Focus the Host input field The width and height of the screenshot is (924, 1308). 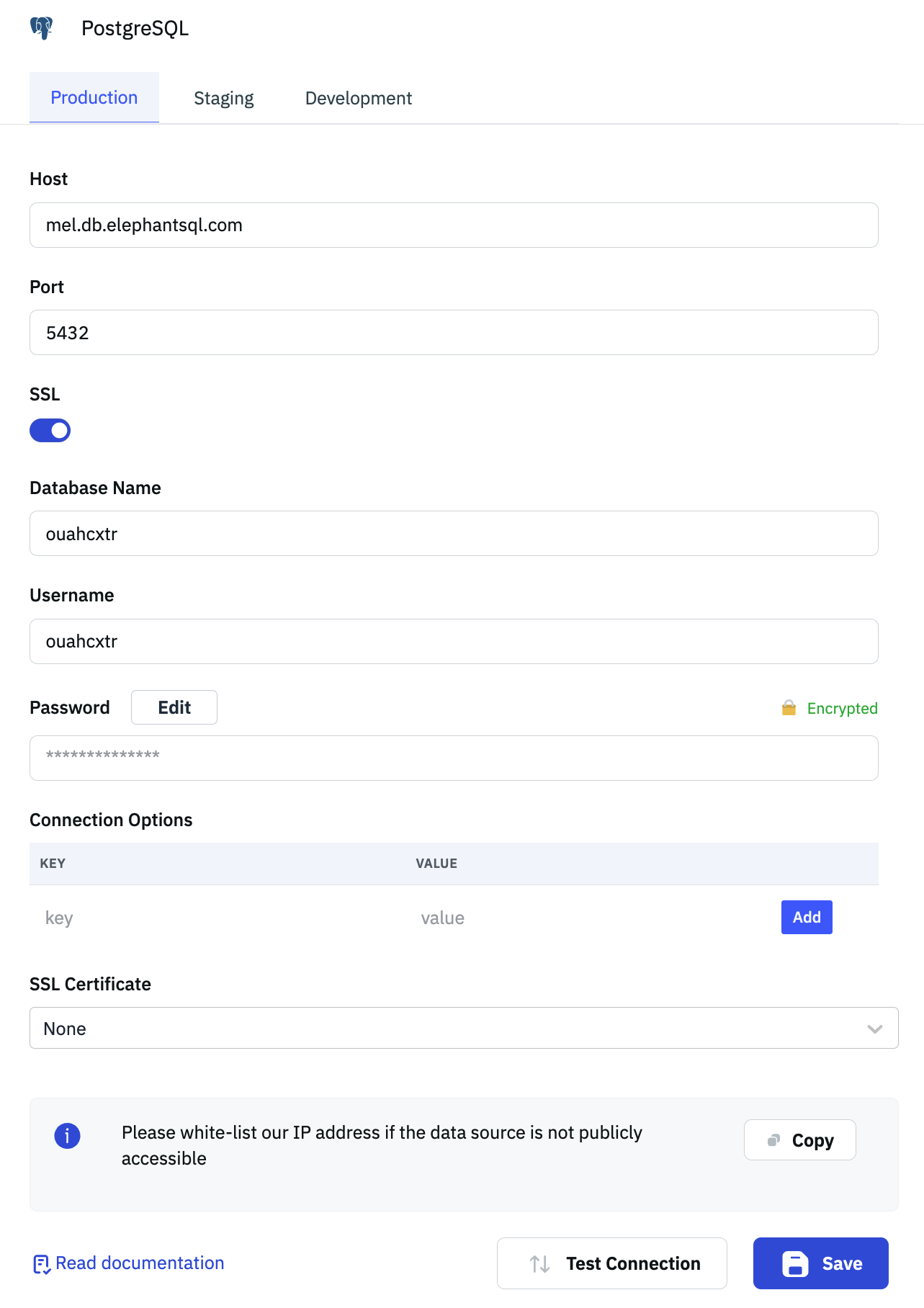[x=454, y=225]
